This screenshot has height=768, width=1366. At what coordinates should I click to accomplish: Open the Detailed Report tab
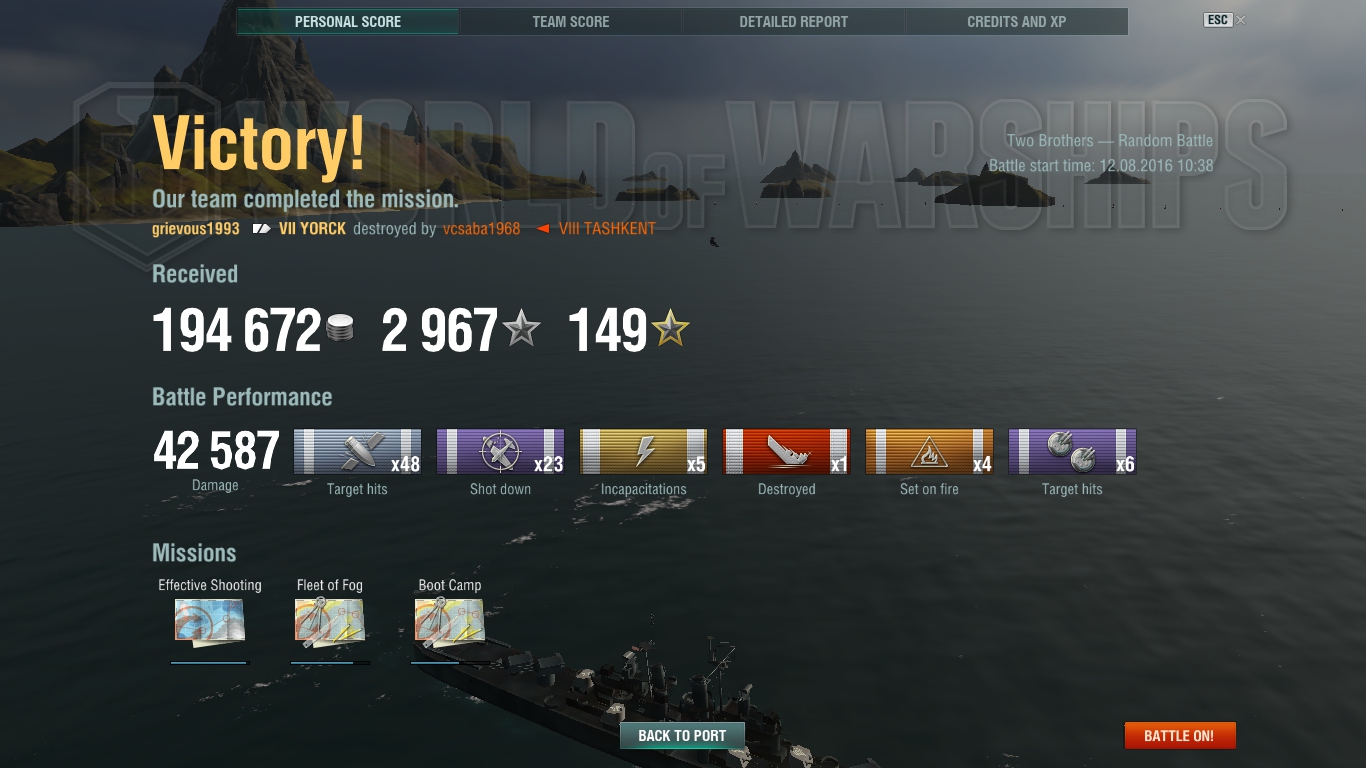click(x=794, y=21)
